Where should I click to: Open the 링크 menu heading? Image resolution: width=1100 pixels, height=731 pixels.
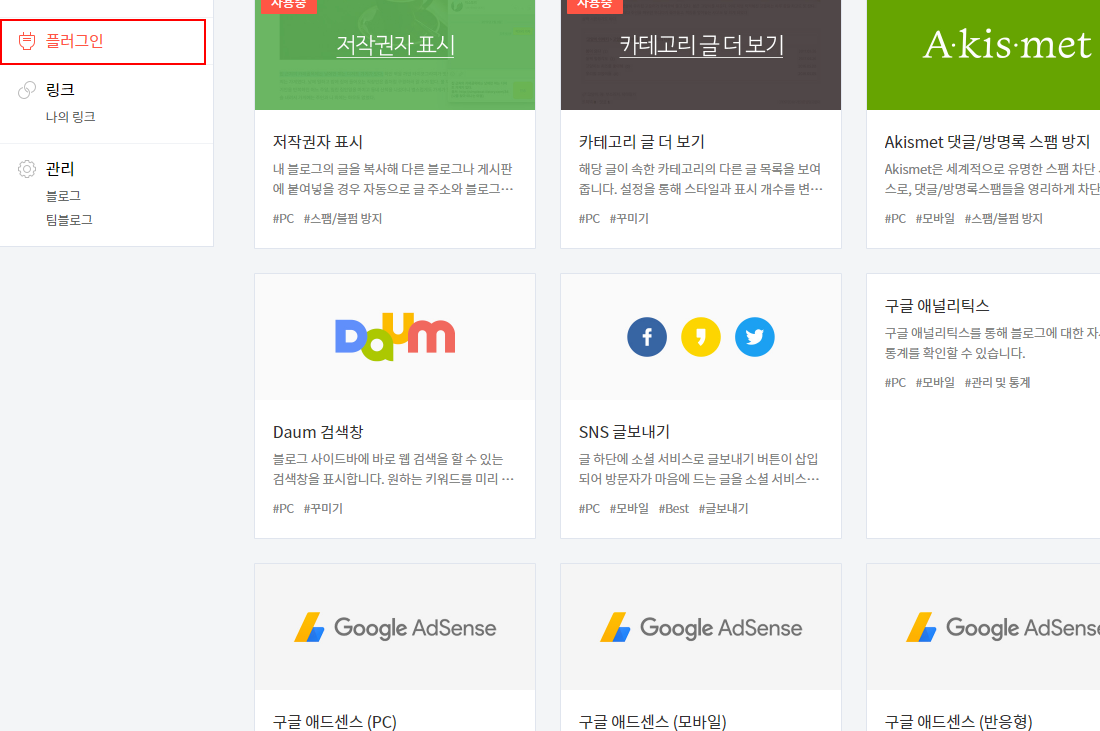[x=60, y=90]
